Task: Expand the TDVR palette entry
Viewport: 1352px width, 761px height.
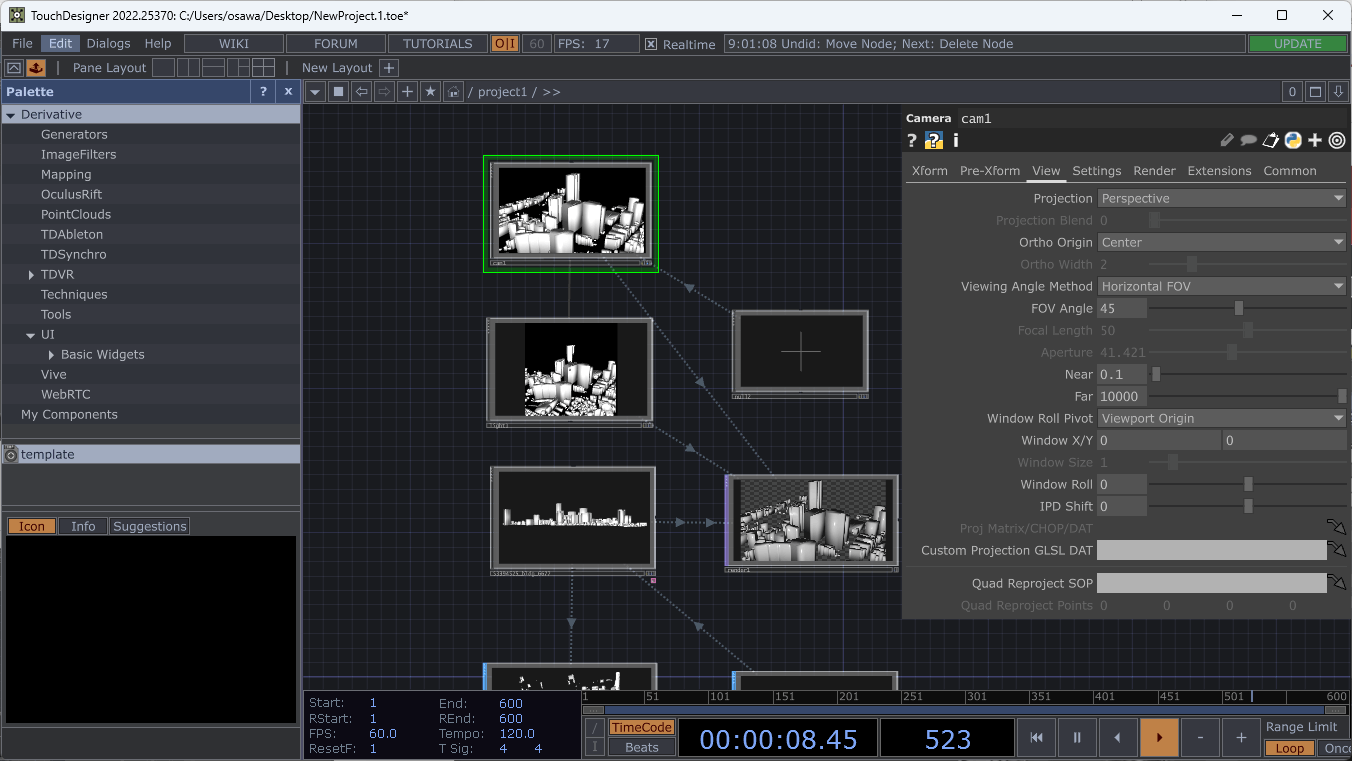Action: click(x=31, y=274)
